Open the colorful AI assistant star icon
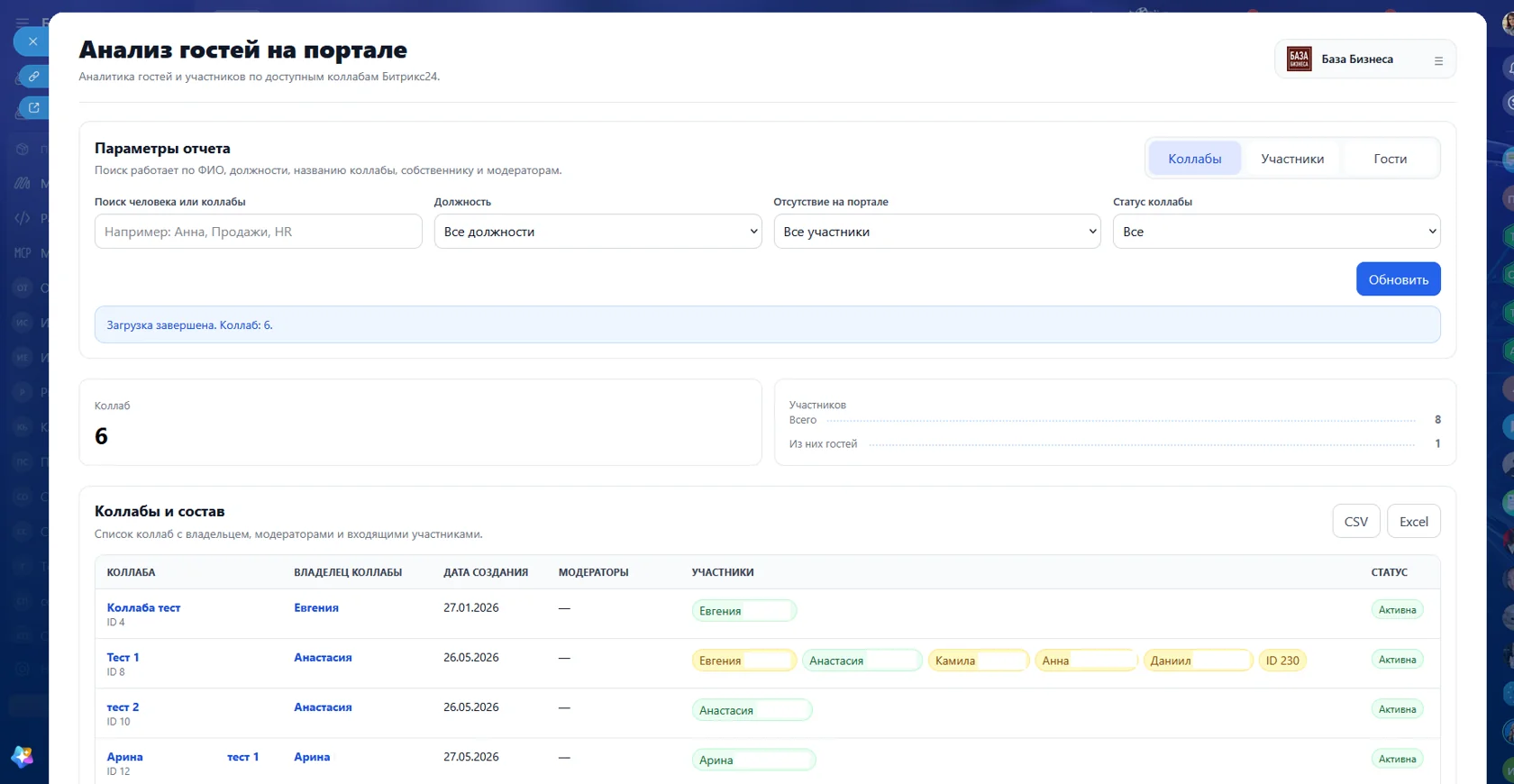The width and height of the screenshot is (1514, 784). click(22, 756)
